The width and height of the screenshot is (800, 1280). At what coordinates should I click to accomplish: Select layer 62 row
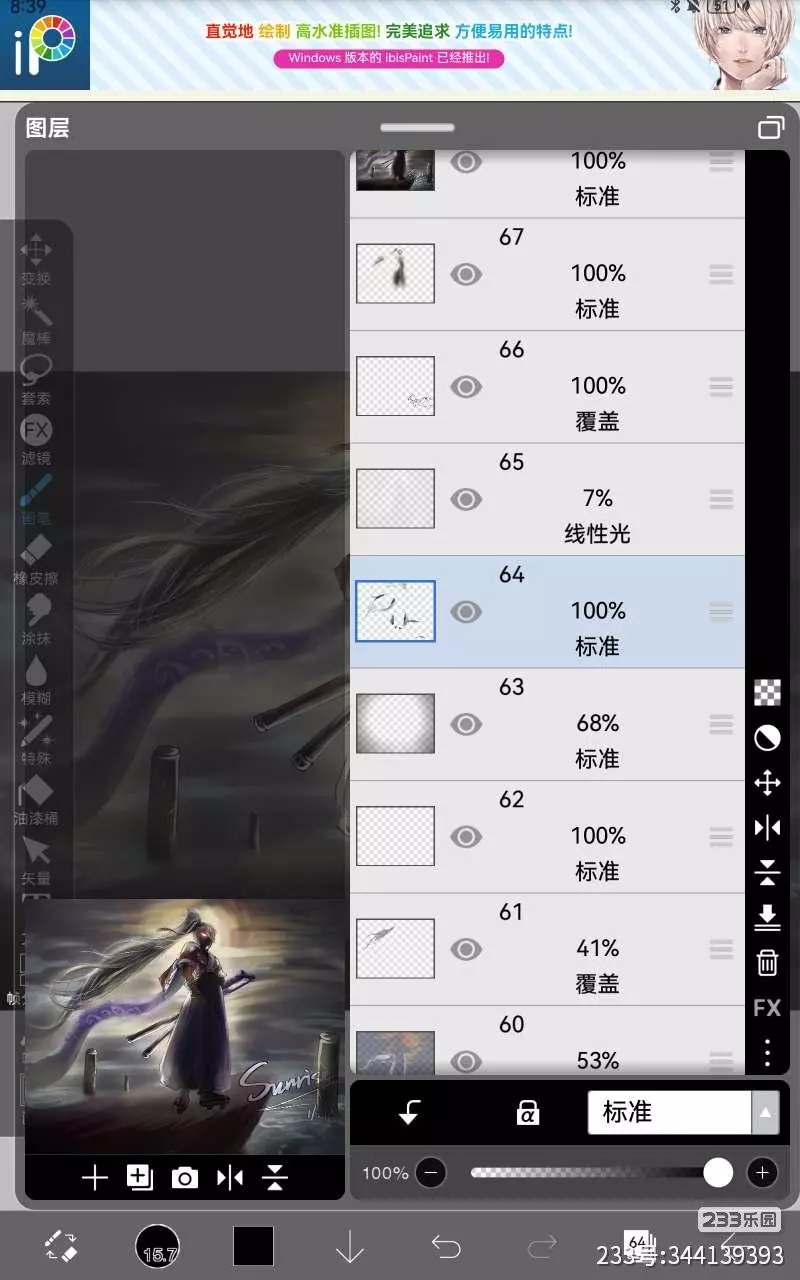(x=547, y=837)
